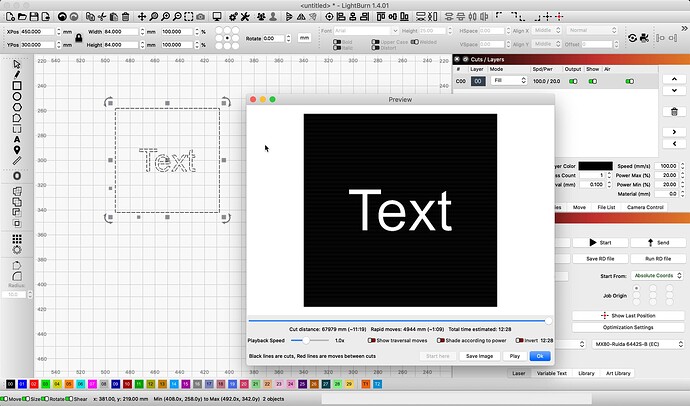Open the layer Mode dropdown showing Fill

coord(509,81)
